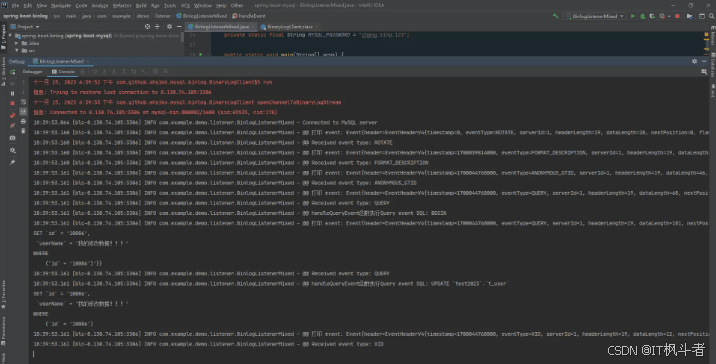Stop the process with the red square in the top toolbar

pos(677,16)
